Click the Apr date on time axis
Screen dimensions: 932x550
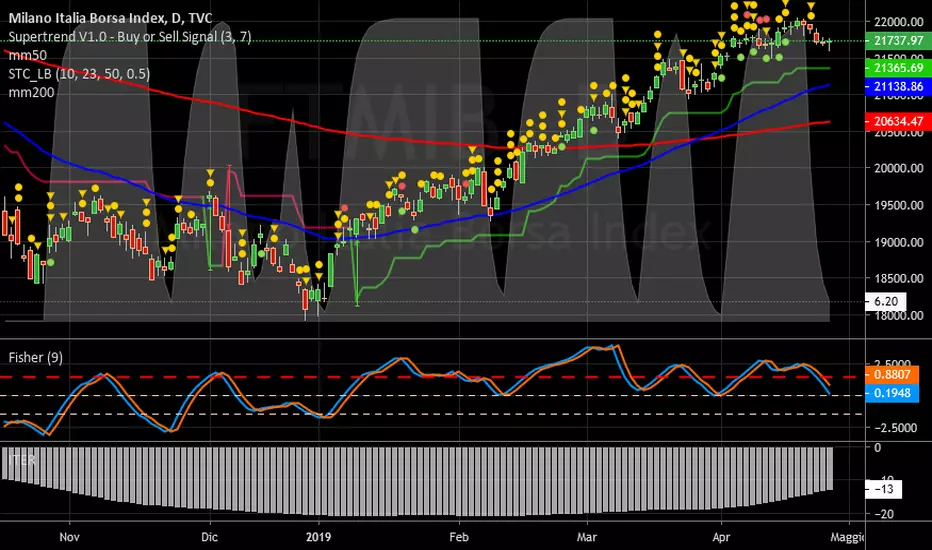(721, 537)
